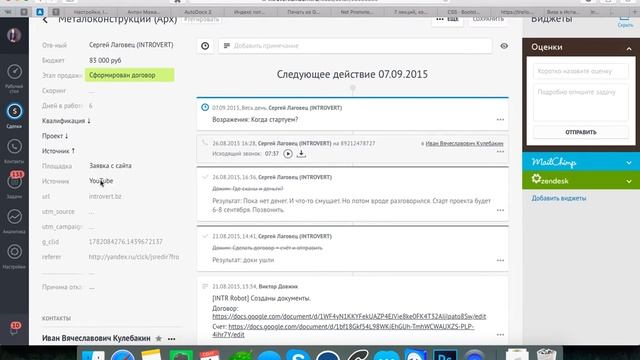Open notifications icon with badge 10
The height and width of the screenshot is (360, 640).
pyautogui.click(x=15, y=328)
